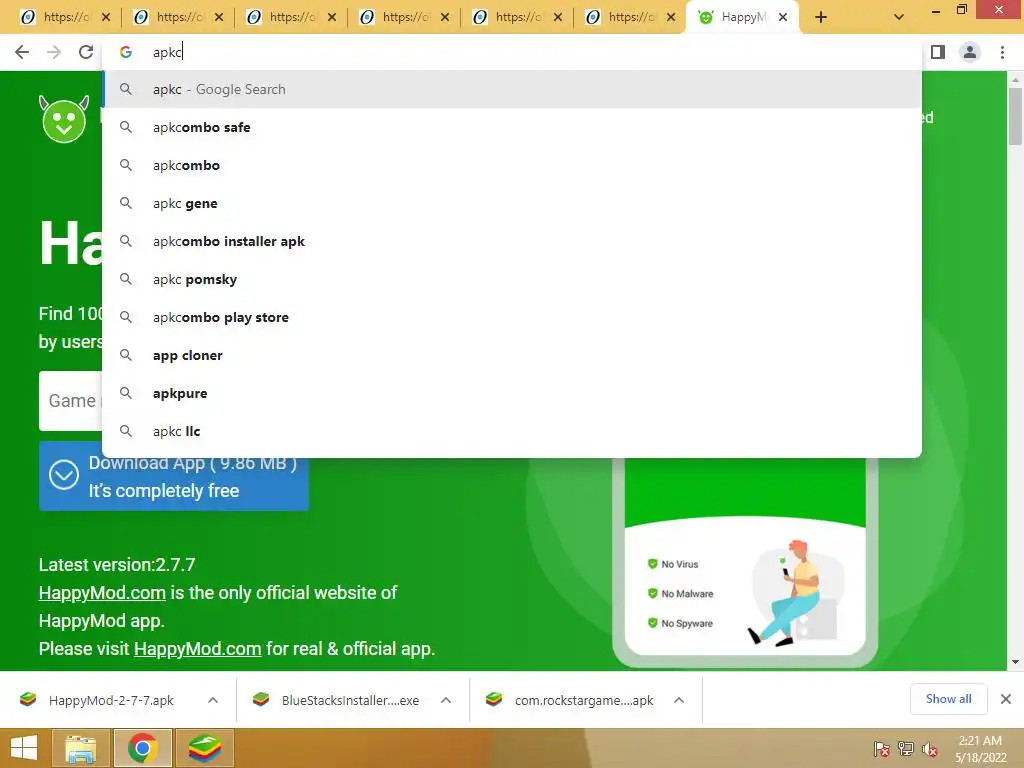This screenshot has width=1024, height=768.
Task: Click the page vertical scrollbar thumb
Action: (x=1016, y=116)
